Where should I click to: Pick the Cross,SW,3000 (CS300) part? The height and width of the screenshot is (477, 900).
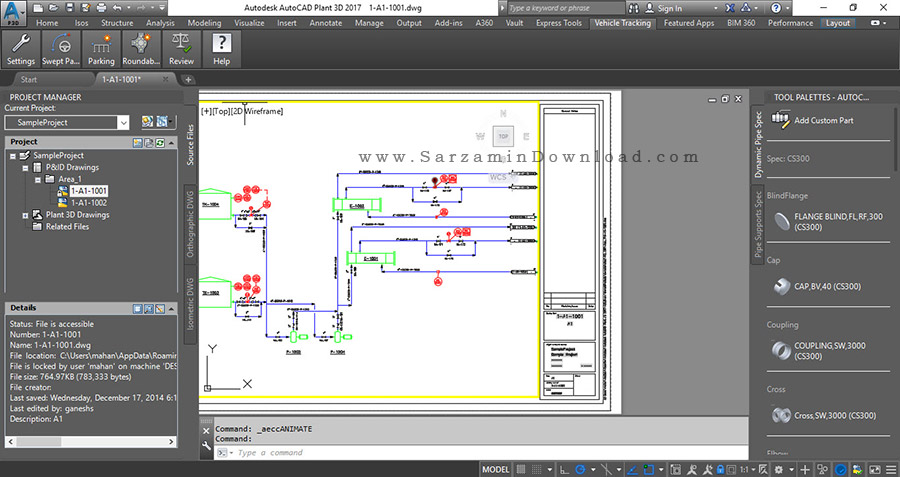point(825,415)
